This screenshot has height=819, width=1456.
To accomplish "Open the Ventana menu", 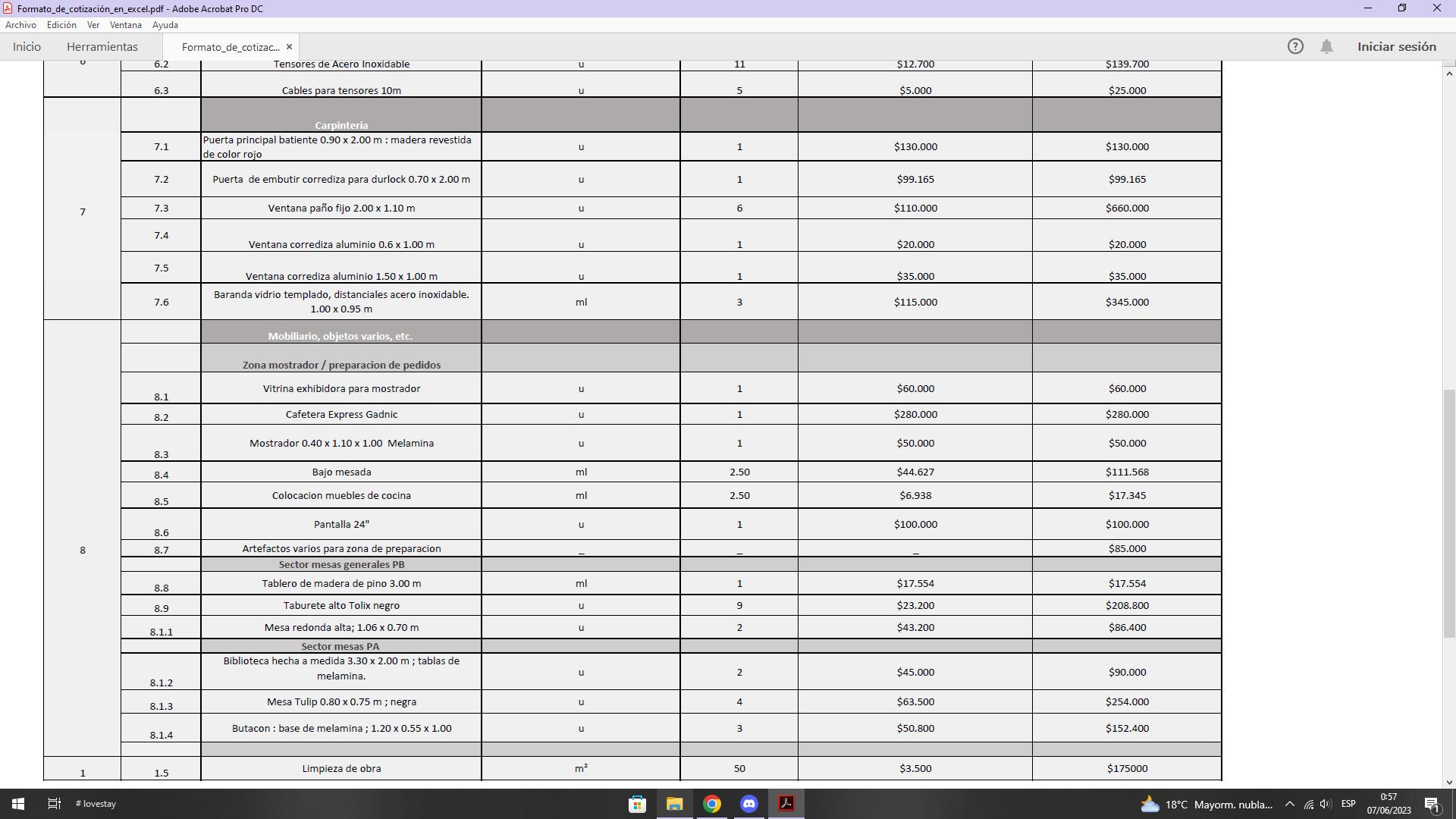I will (125, 25).
